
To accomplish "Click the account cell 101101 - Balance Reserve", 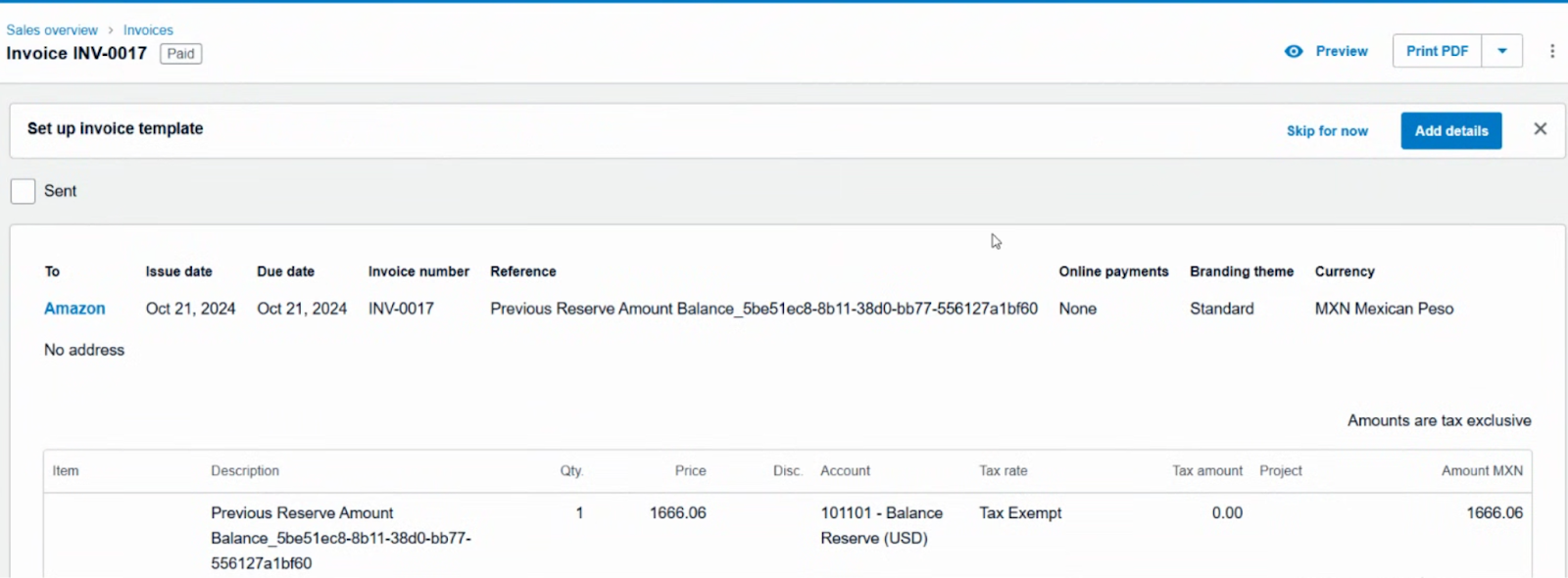I will pos(881,526).
